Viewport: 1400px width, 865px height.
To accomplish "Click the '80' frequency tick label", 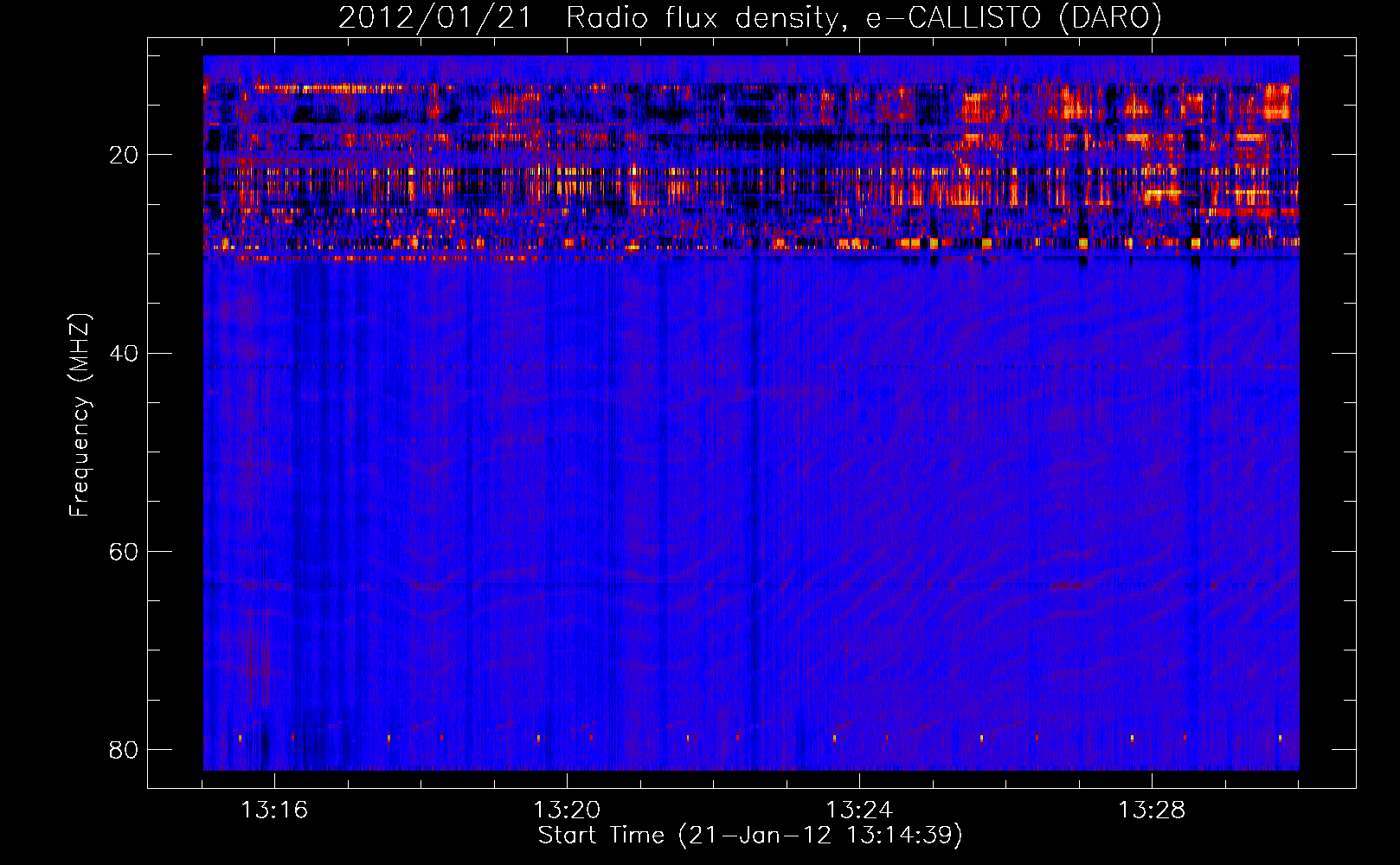I will pos(124,749).
